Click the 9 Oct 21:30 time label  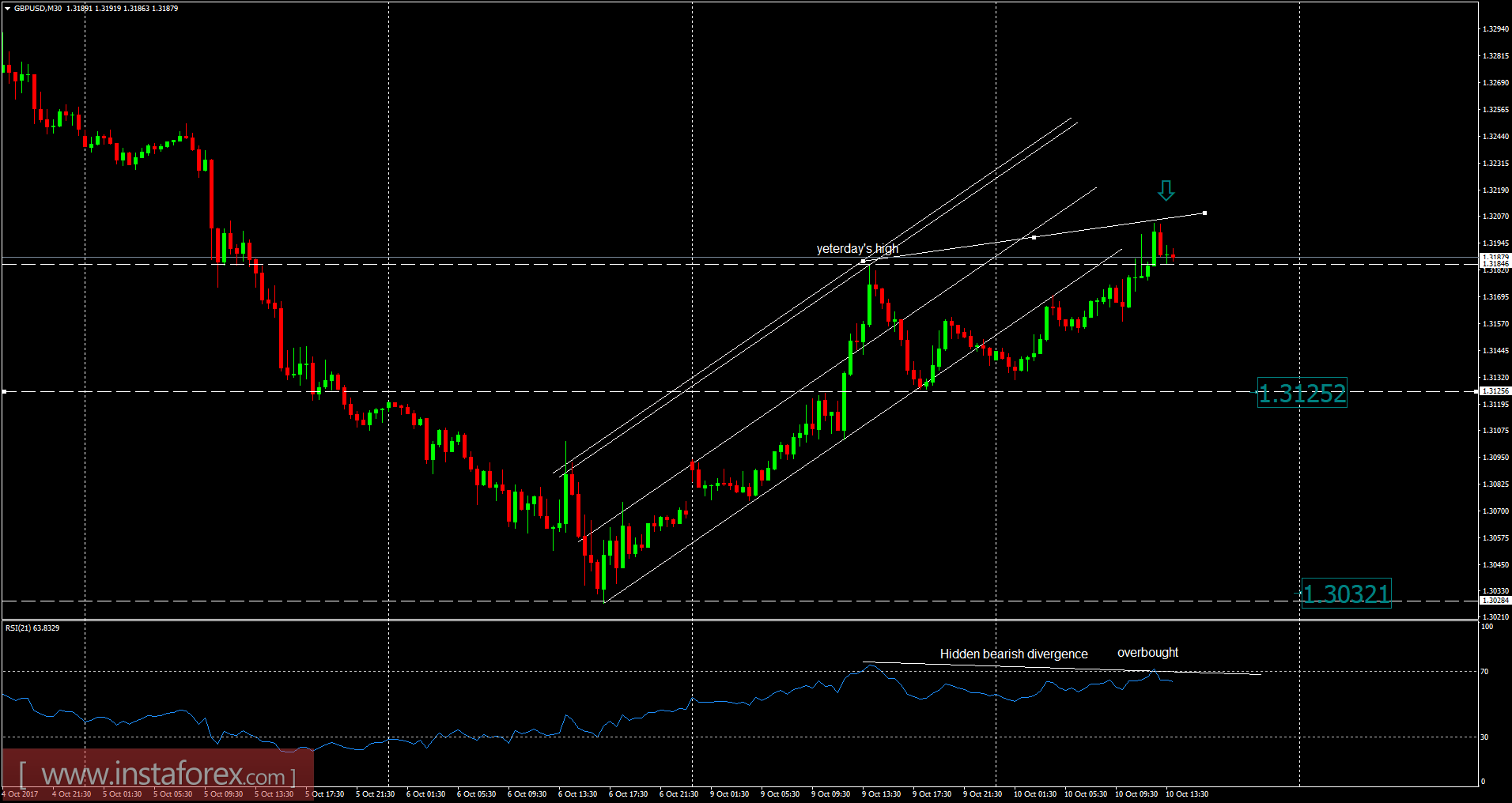click(x=983, y=794)
